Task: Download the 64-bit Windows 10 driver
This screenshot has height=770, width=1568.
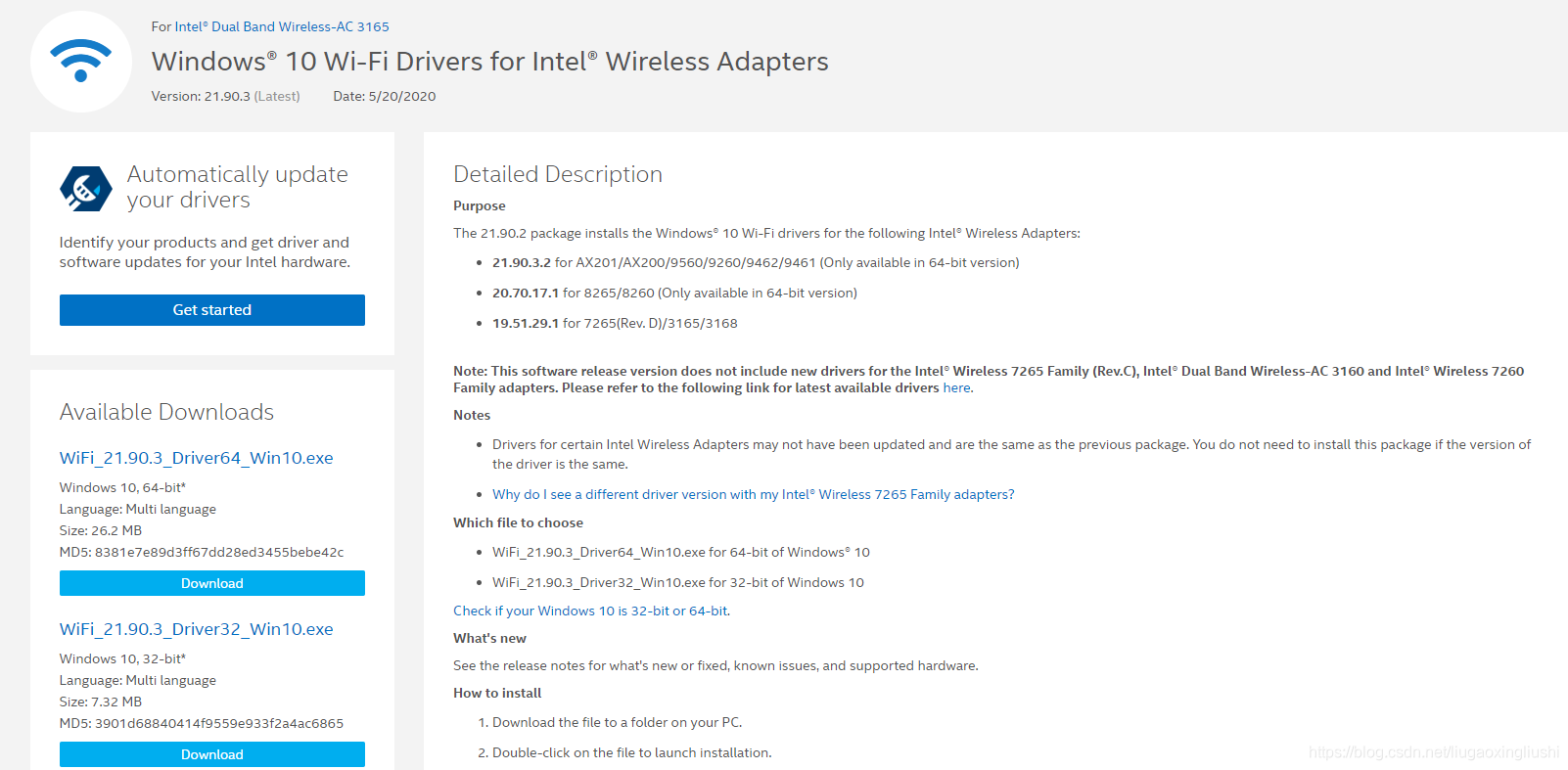Action: click(212, 583)
